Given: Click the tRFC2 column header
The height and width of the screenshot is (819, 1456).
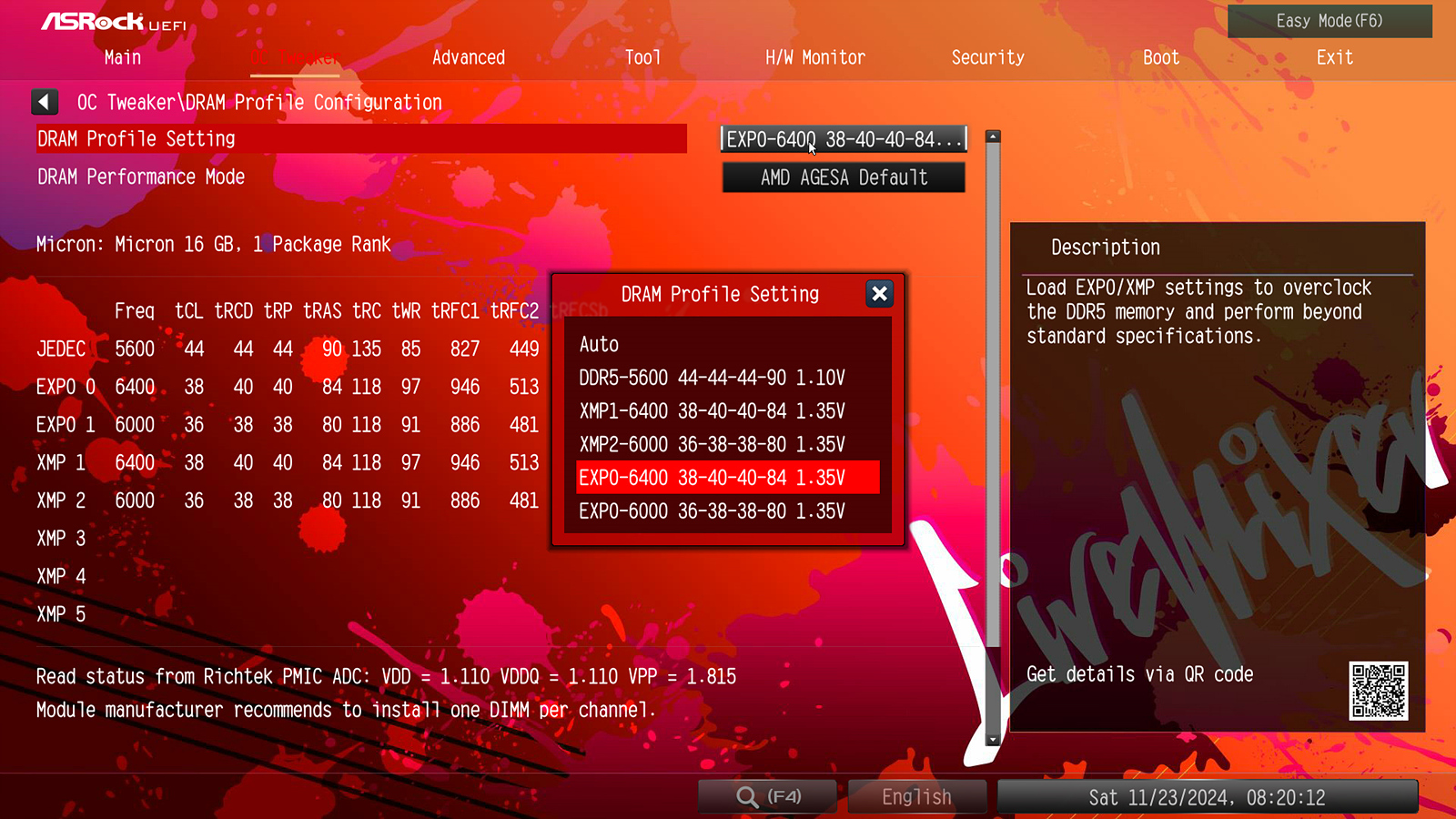Looking at the screenshot, I should pyautogui.click(x=515, y=311).
